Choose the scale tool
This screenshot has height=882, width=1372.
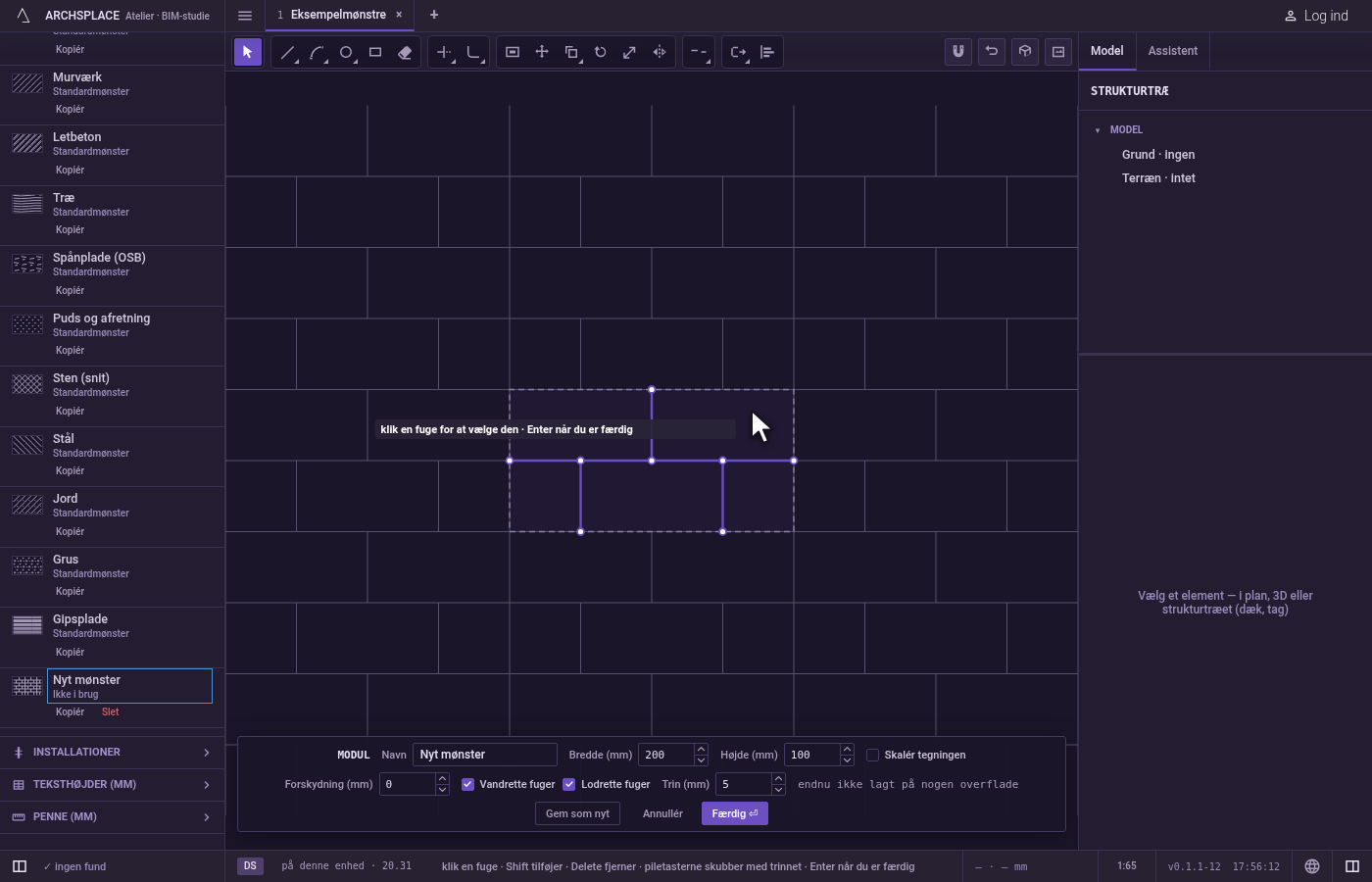tap(630, 52)
